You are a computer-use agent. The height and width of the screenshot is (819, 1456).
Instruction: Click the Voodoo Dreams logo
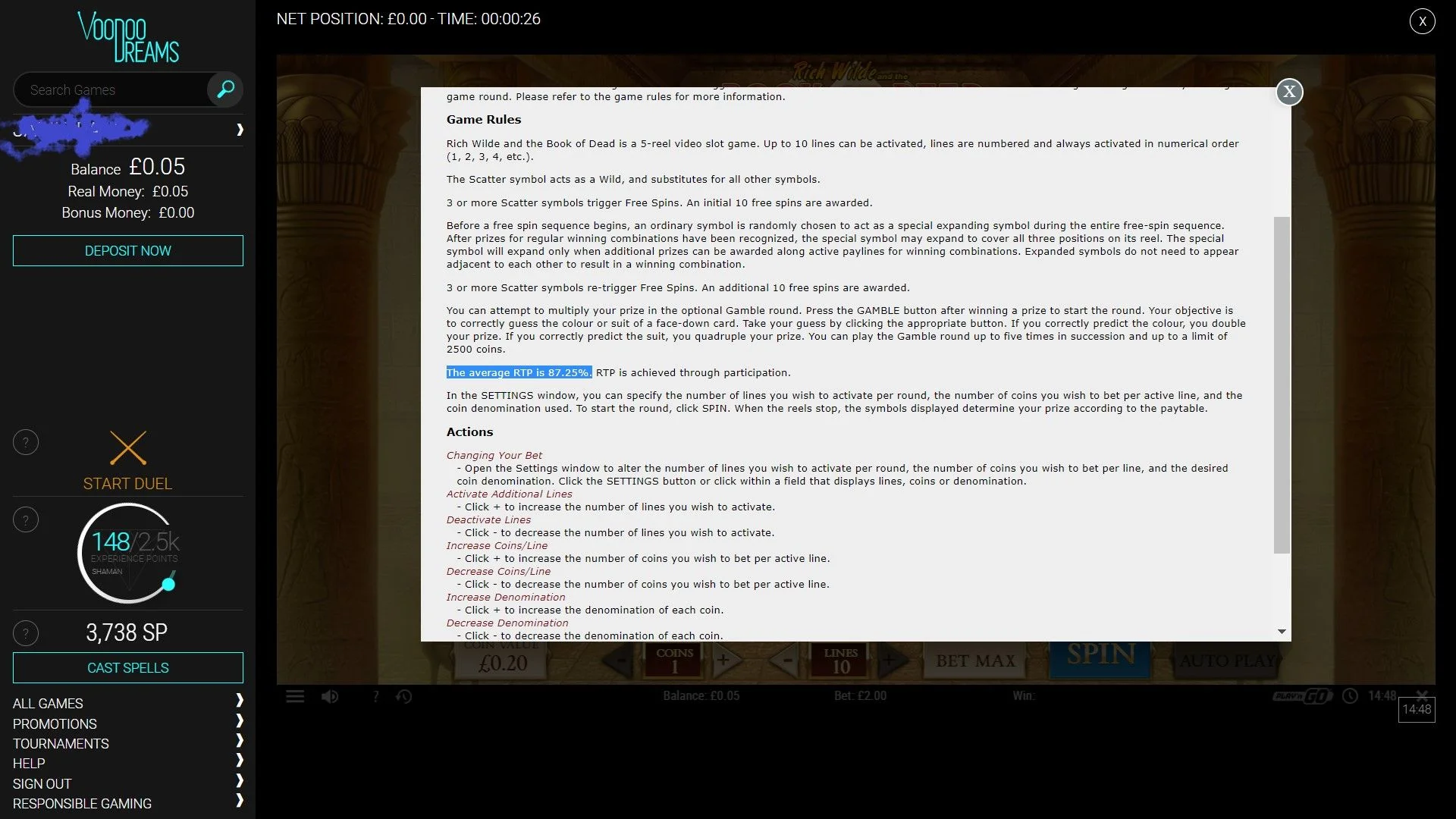click(x=128, y=36)
